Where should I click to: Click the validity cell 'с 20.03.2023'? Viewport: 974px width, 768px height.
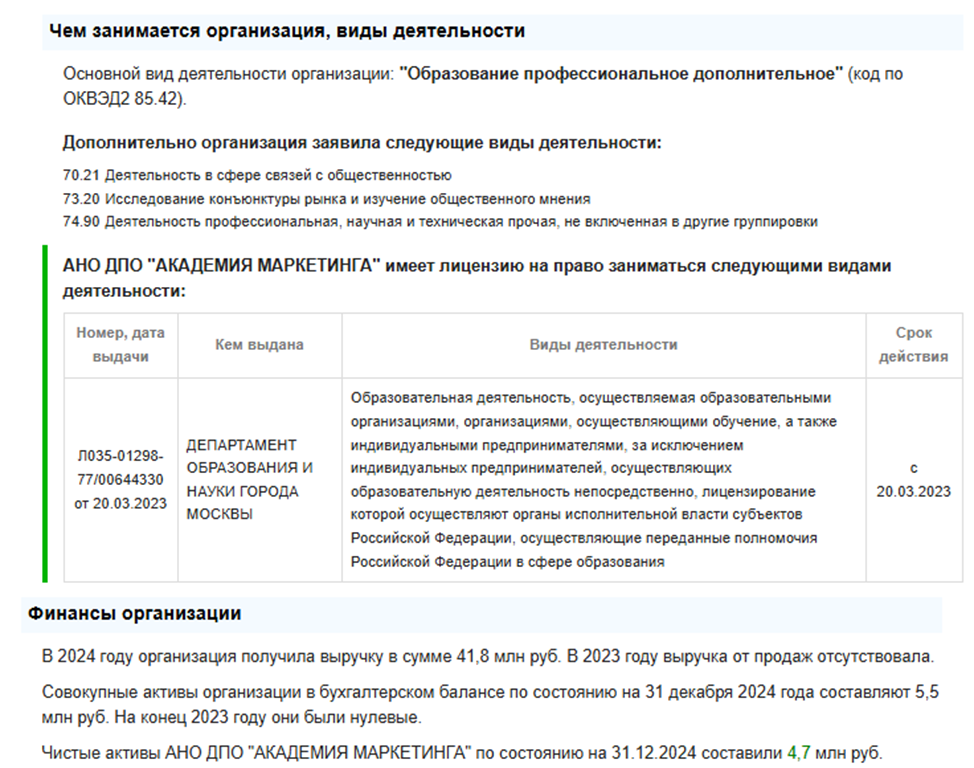click(x=914, y=480)
